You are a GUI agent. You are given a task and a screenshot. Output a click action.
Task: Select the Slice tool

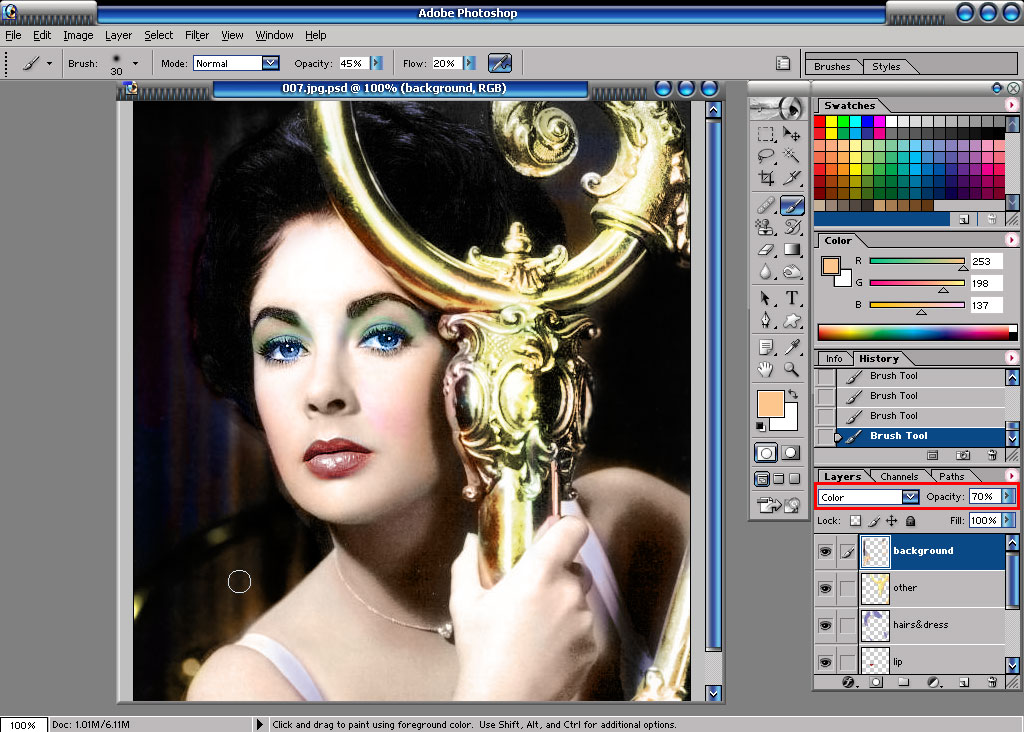pyautogui.click(x=792, y=178)
